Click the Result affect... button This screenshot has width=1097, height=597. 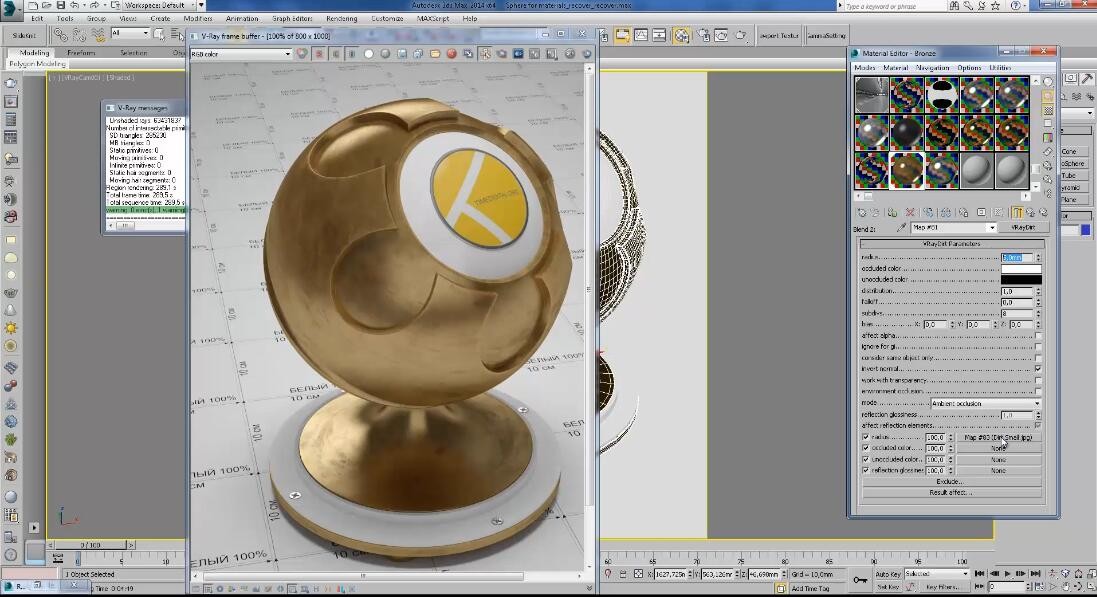click(950, 493)
